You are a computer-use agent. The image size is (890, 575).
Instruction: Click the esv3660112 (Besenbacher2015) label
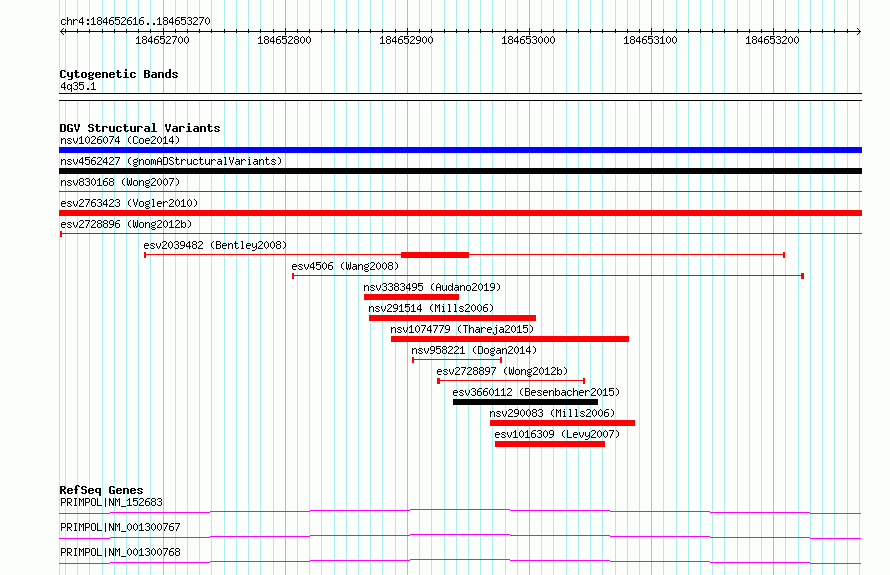pyautogui.click(x=536, y=392)
